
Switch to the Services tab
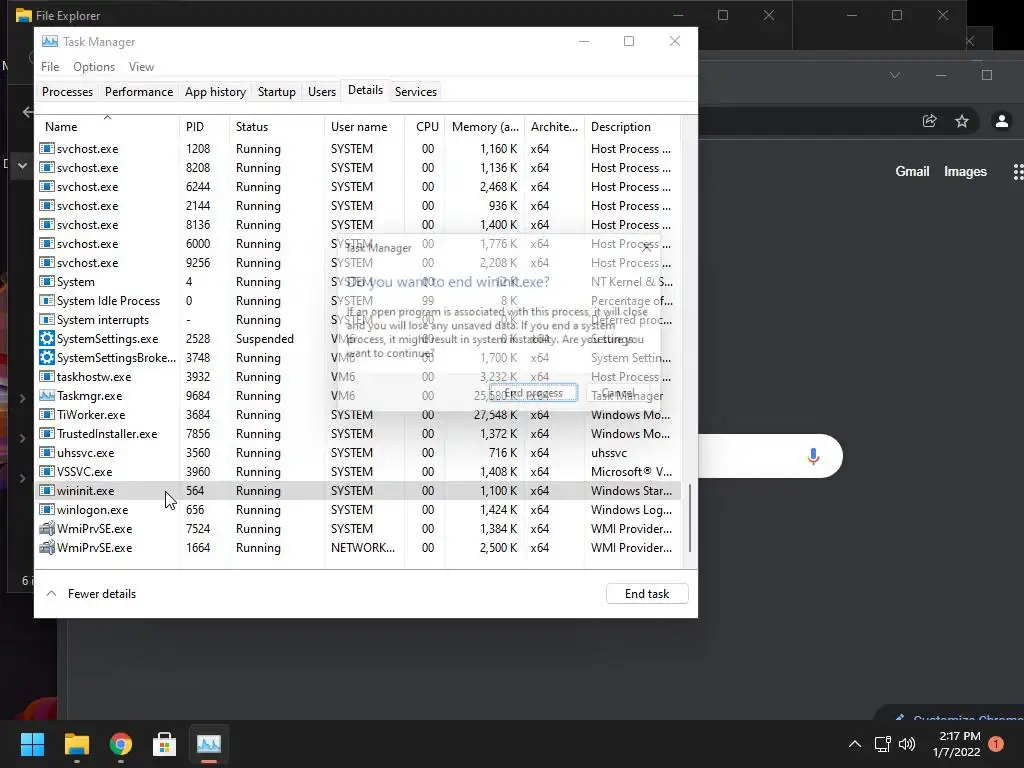click(416, 91)
